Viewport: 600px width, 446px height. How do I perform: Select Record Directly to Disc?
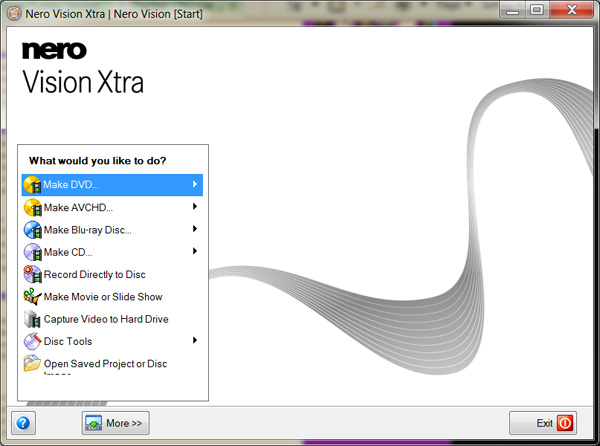click(x=112, y=274)
